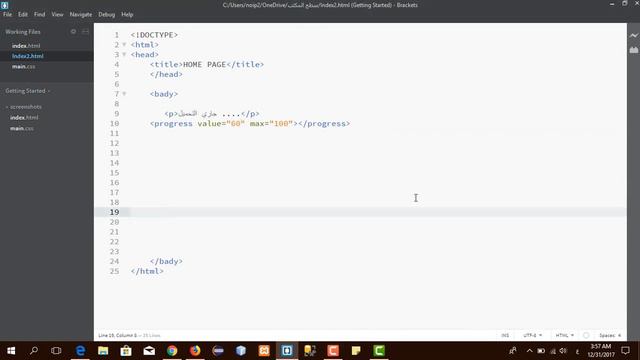Open the Getting Started project dropdown
The width and height of the screenshot is (640, 360).
27,91
